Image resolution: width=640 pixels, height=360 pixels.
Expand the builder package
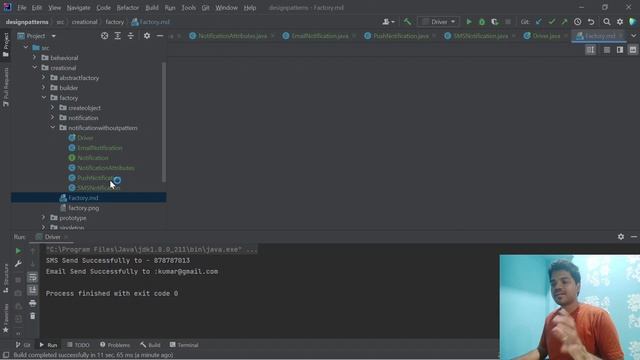pos(44,88)
